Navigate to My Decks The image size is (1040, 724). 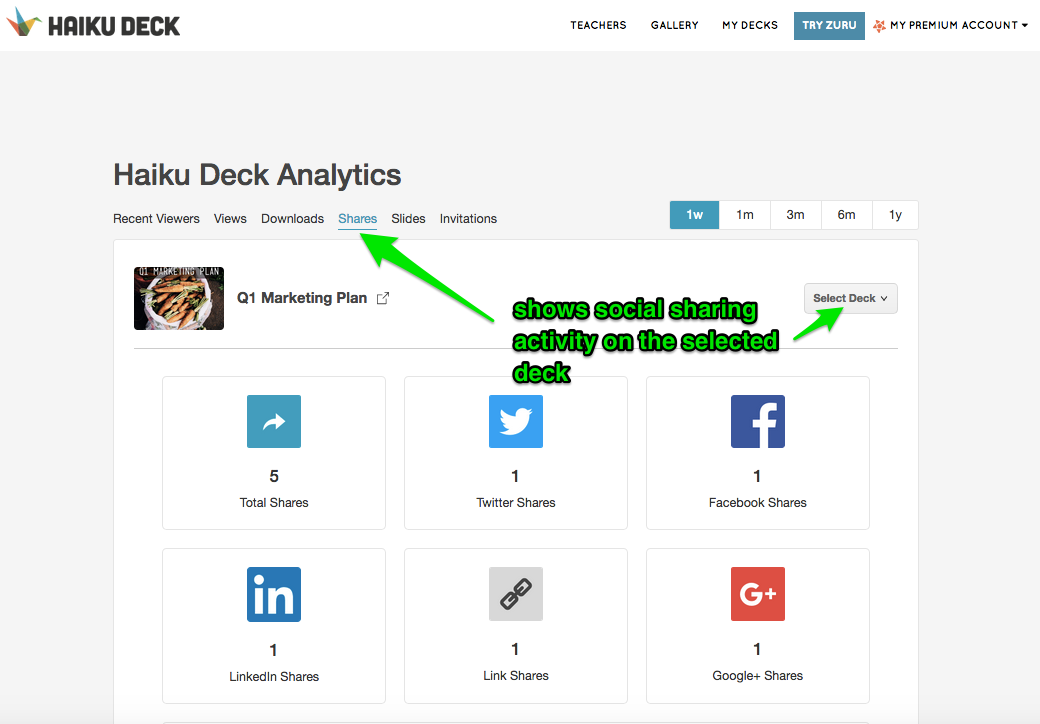coord(750,25)
